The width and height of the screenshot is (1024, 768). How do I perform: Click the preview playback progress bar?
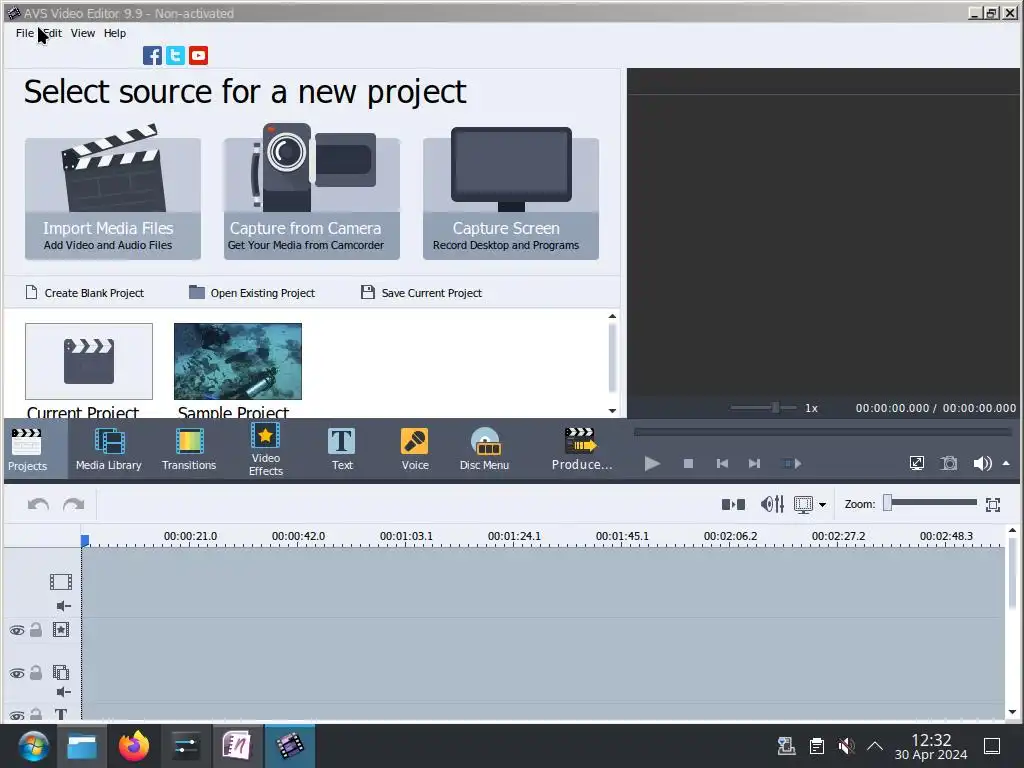[823, 432]
